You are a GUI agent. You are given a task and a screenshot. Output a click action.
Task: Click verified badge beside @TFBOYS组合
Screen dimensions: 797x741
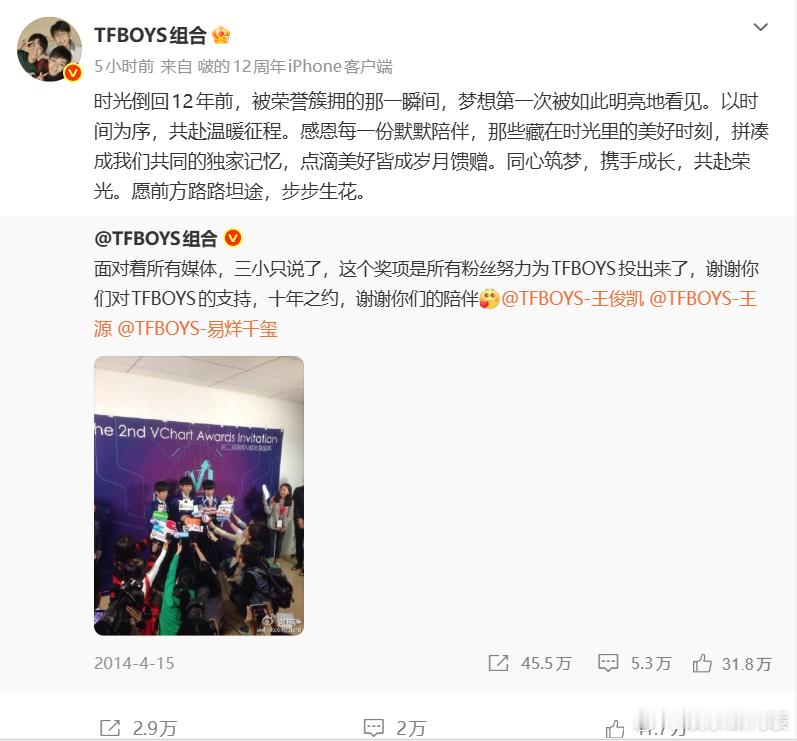point(233,238)
